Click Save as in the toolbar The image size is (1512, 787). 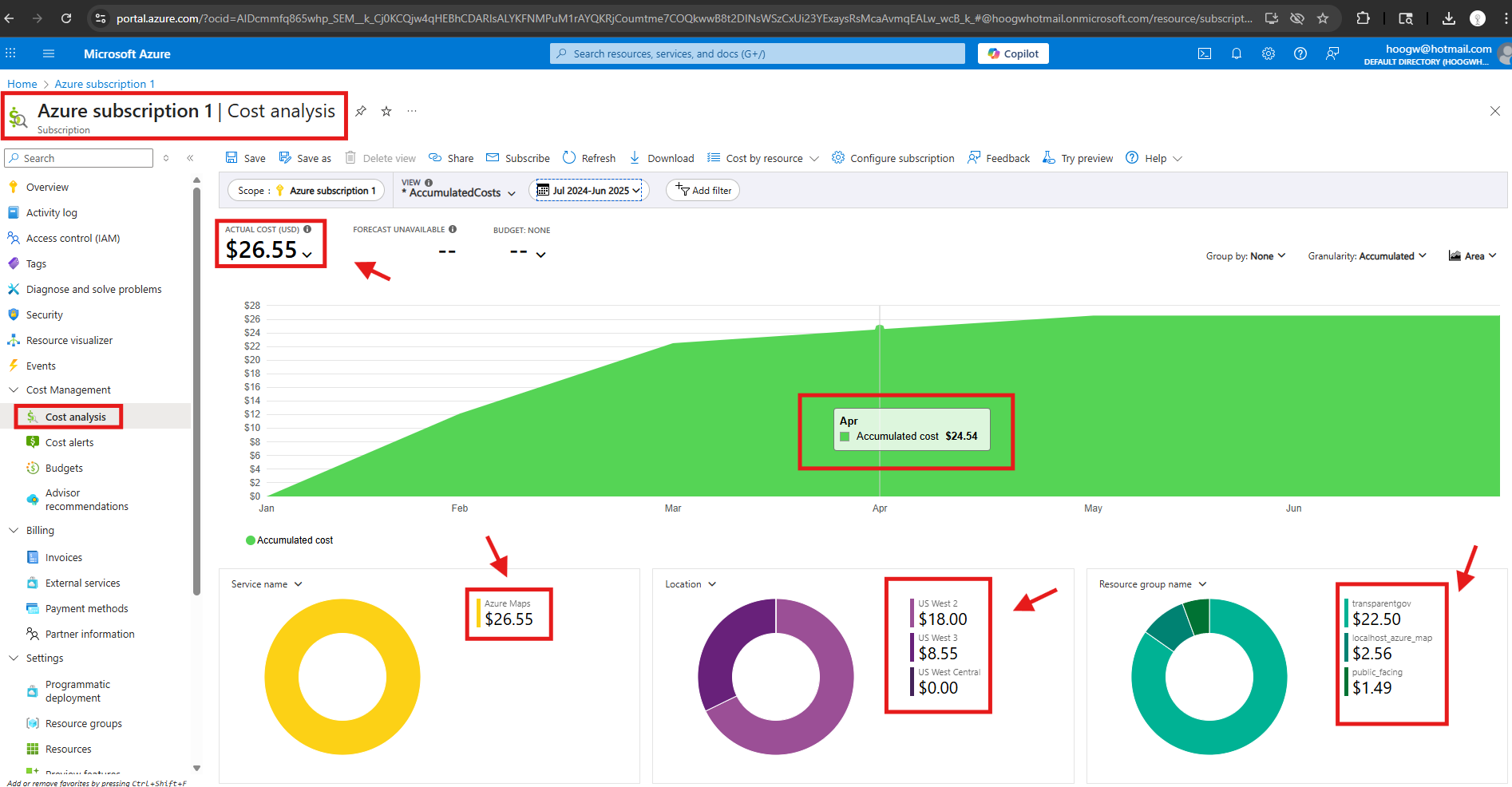(x=305, y=158)
